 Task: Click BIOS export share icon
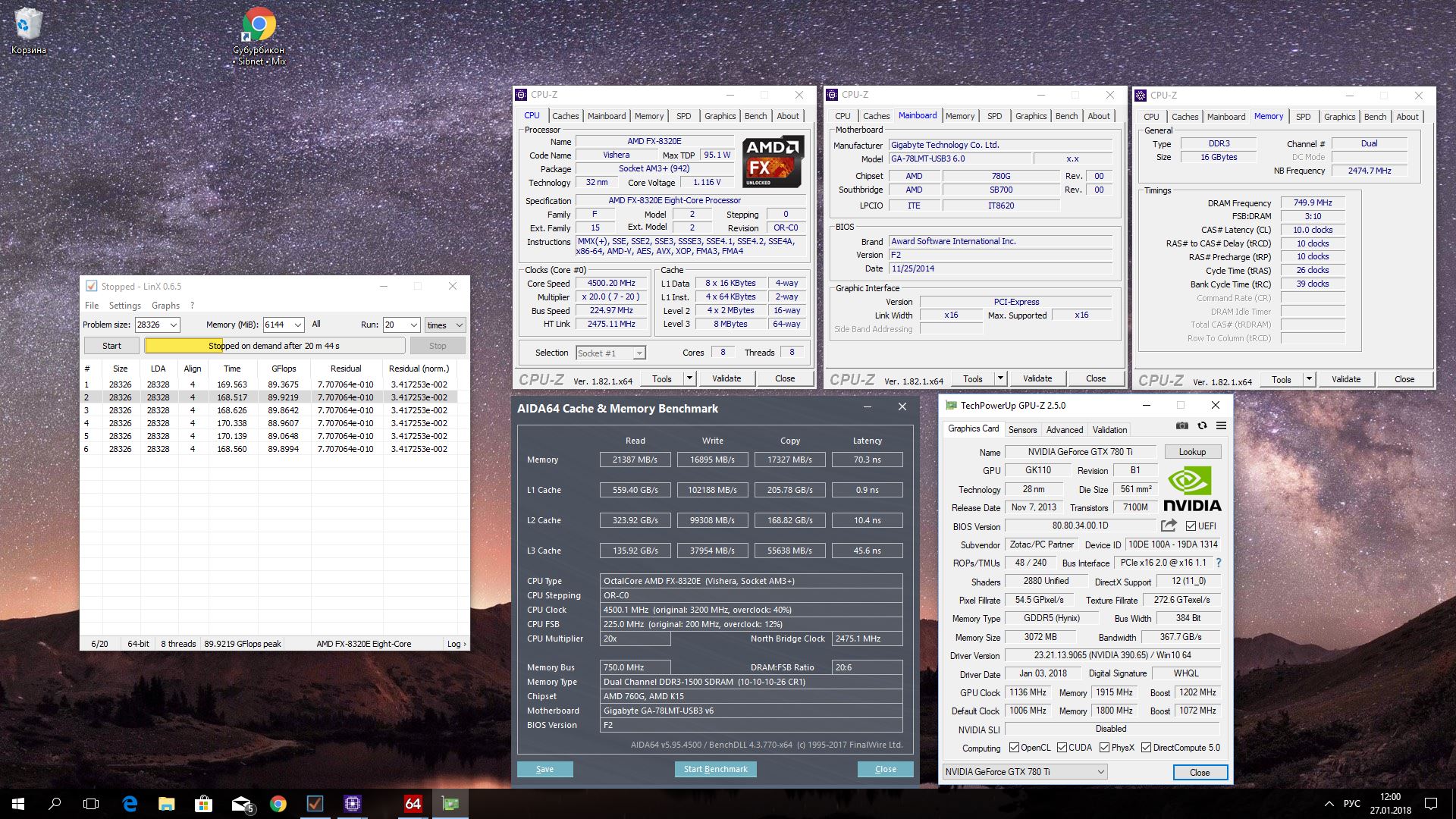tap(1169, 526)
